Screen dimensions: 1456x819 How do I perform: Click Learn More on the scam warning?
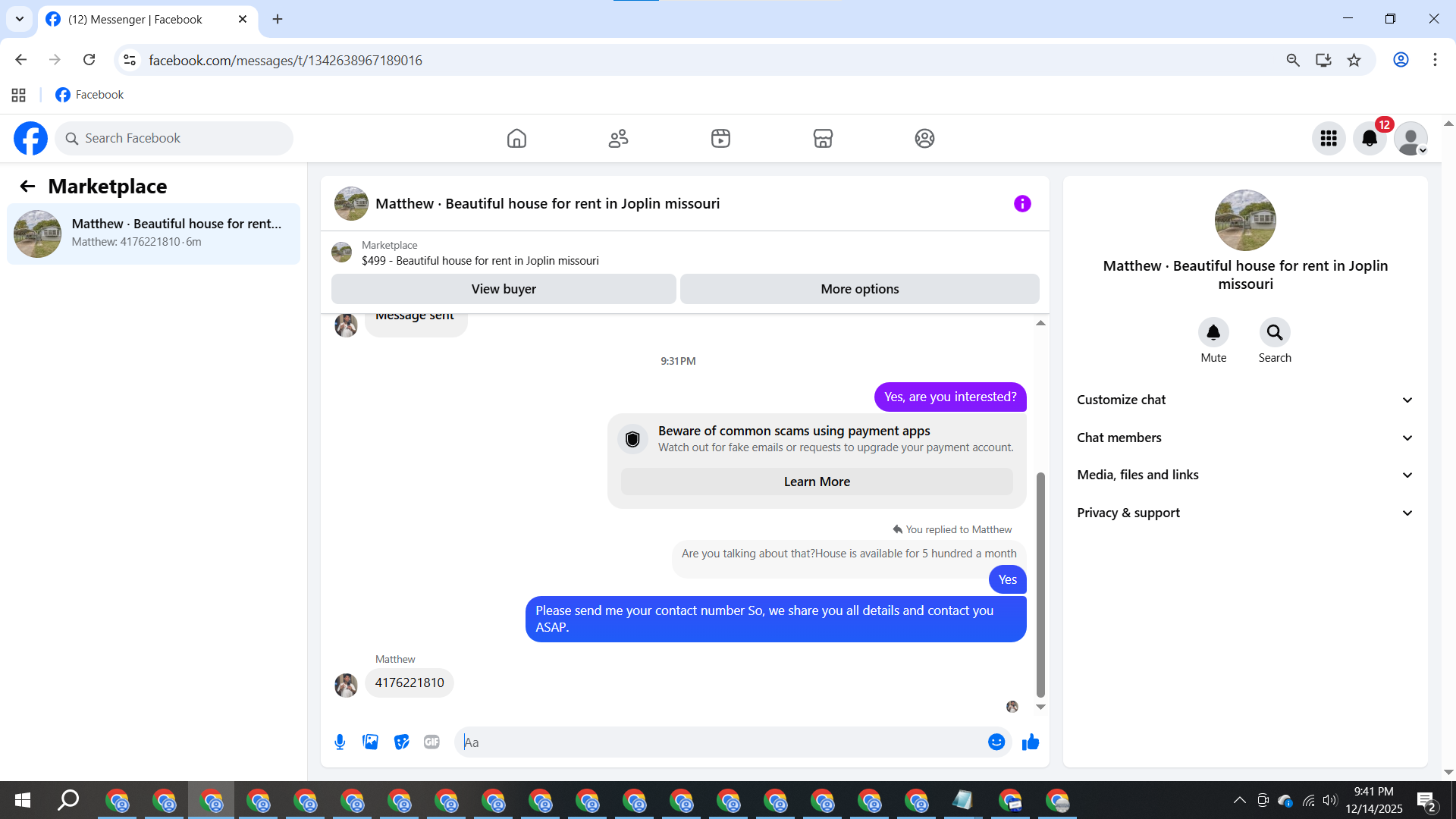tap(817, 482)
